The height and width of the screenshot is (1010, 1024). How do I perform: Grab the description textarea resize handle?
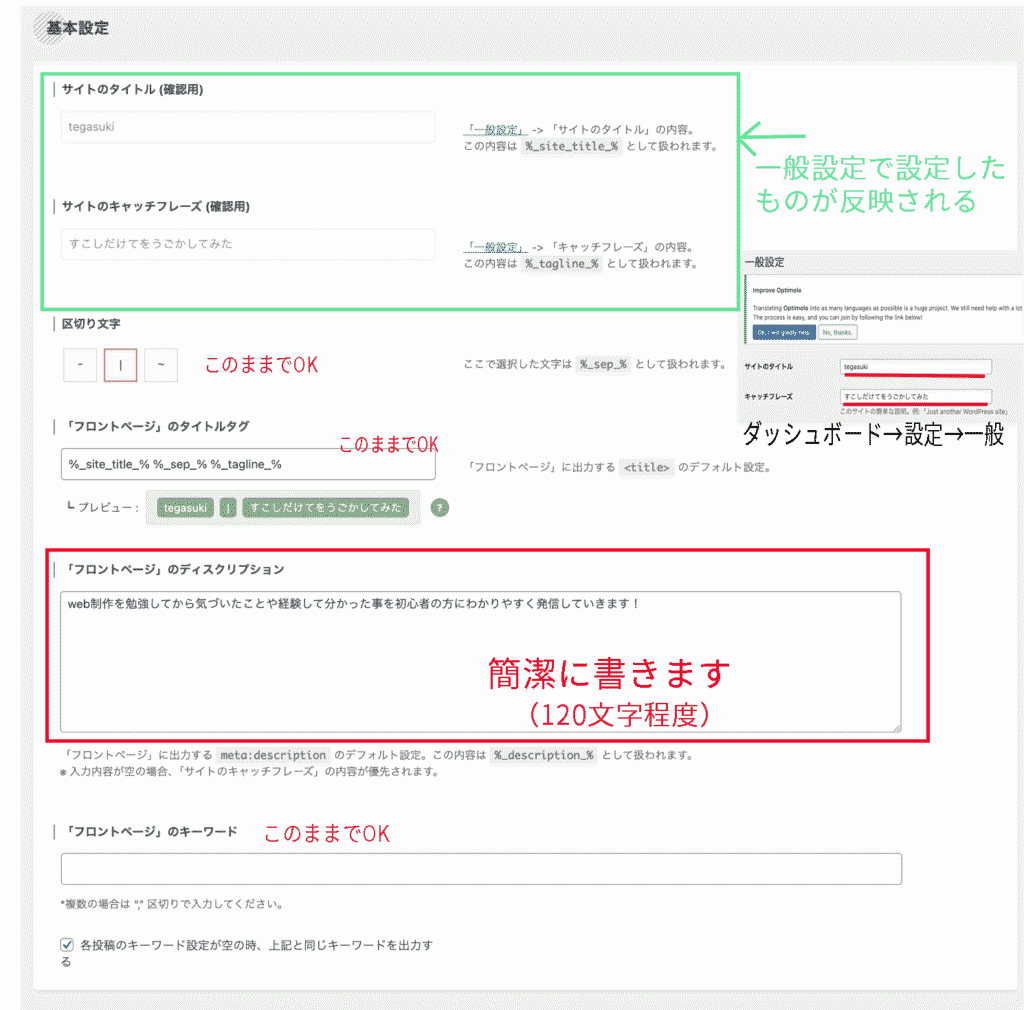[896, 727]
